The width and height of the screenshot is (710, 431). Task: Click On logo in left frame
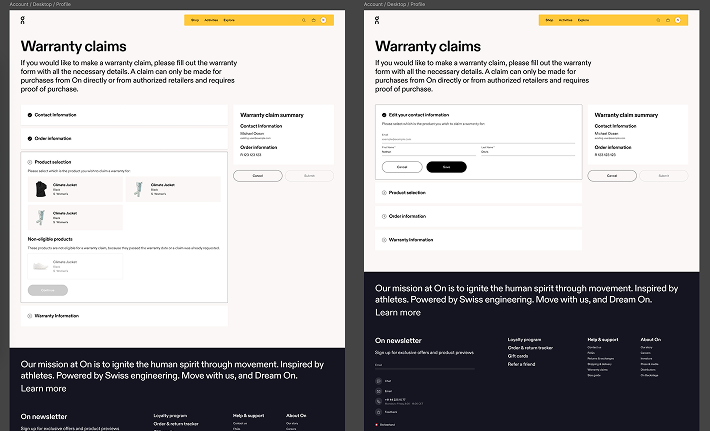coord(23,20)
